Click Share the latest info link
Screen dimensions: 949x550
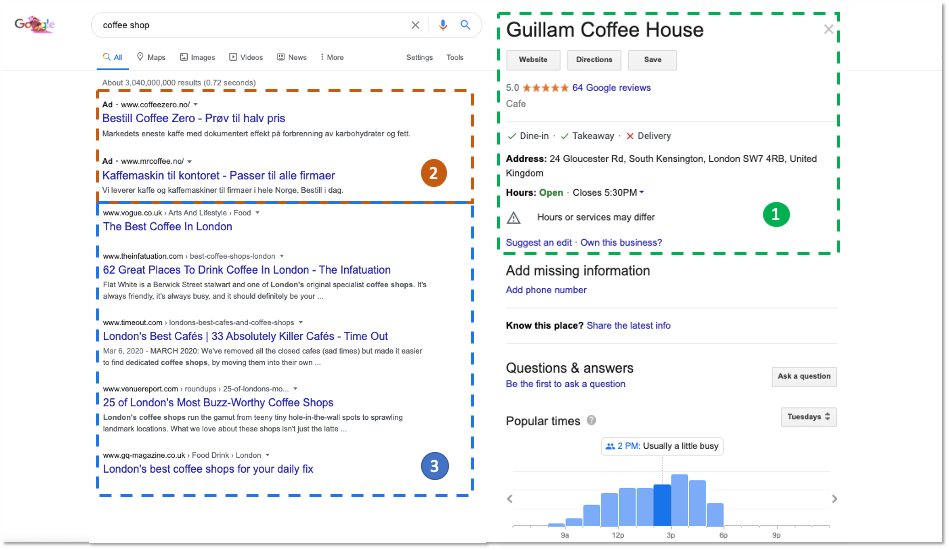[628, 326]
